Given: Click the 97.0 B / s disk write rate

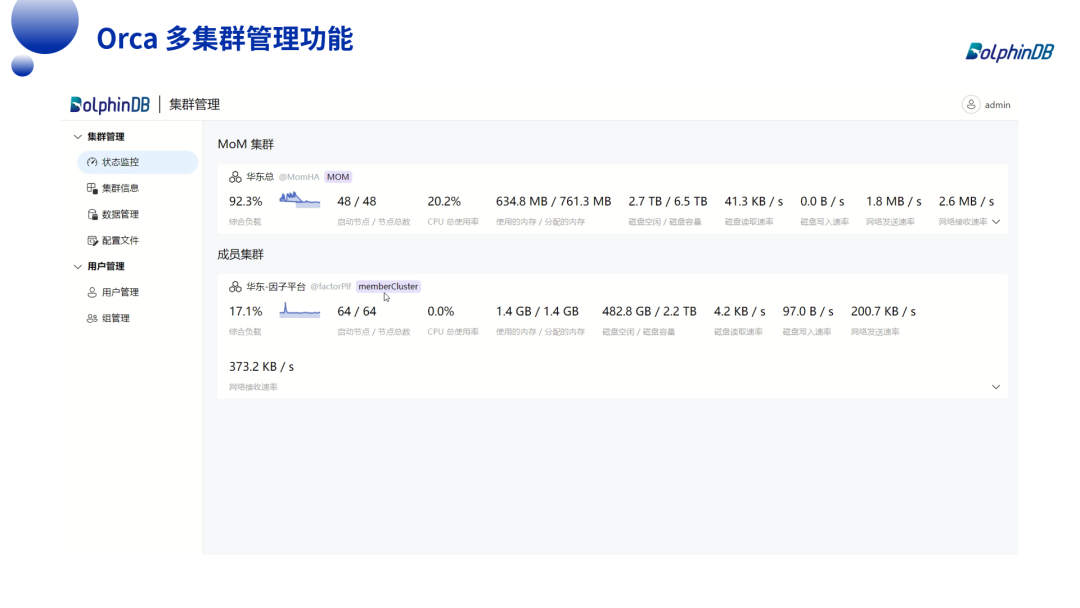Looking at the screenshot, I should (808, 311).
